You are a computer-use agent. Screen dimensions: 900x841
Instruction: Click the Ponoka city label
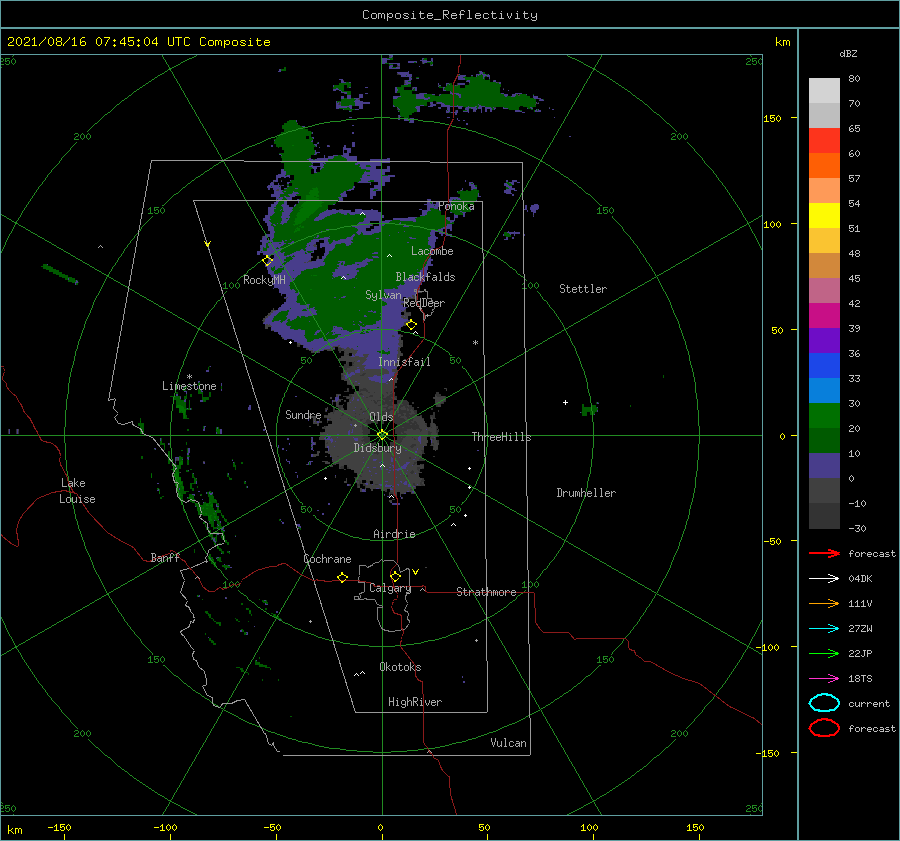(456, 206)
